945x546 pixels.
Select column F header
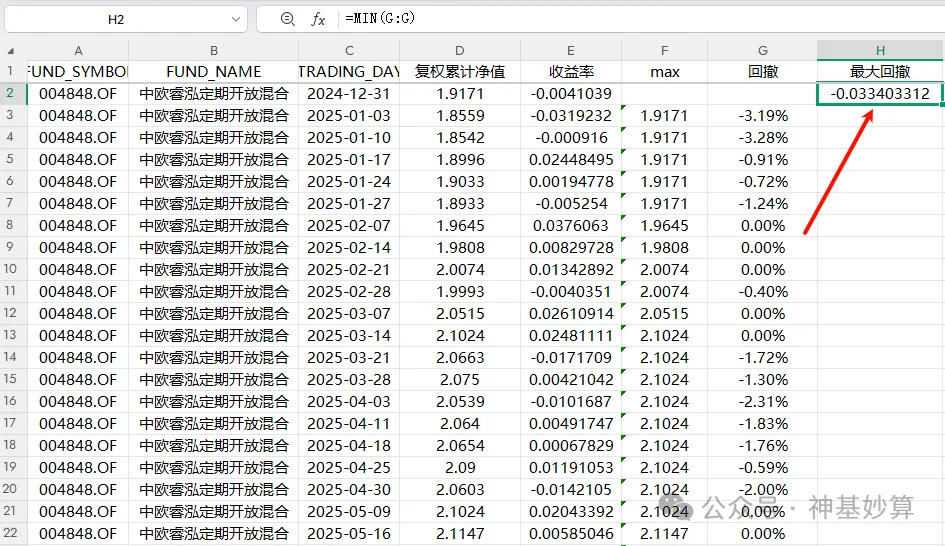coord(664,51)
